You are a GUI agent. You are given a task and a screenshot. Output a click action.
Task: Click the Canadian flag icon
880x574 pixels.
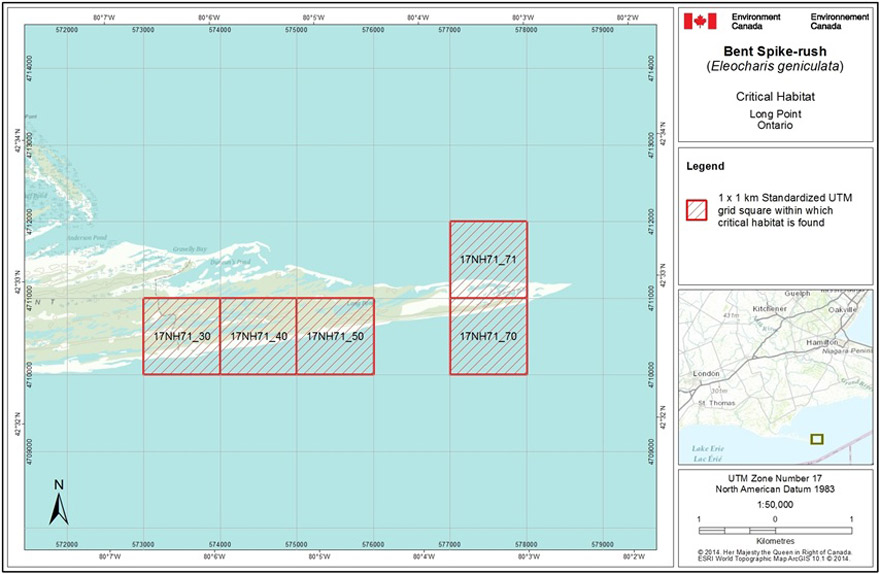[x=701, y=21]
